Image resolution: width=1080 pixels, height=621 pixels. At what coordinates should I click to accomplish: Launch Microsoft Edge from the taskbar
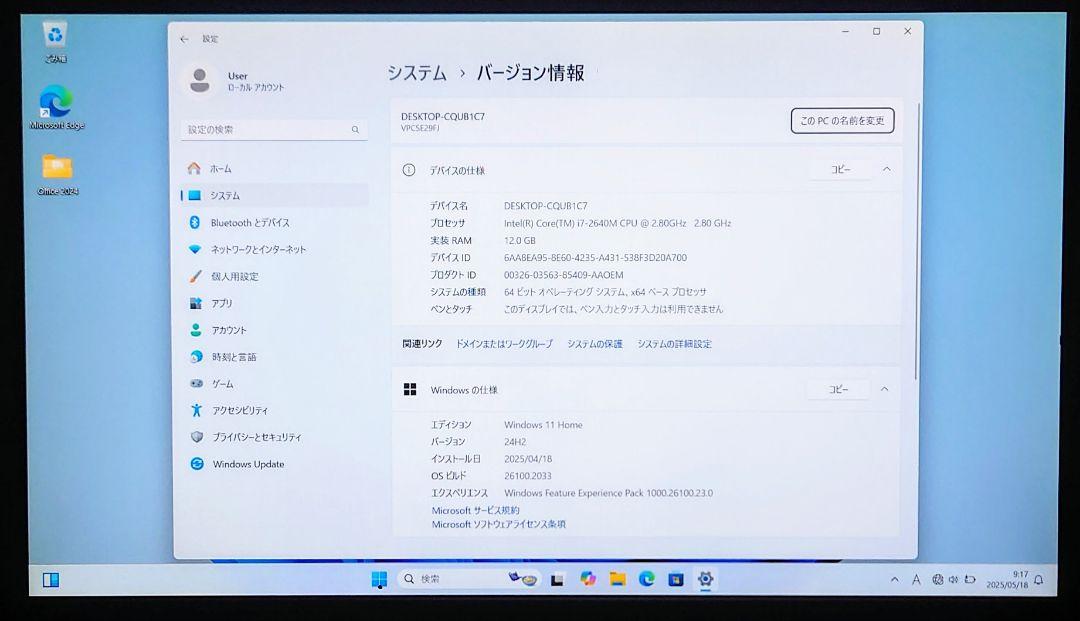click(647, 579)
